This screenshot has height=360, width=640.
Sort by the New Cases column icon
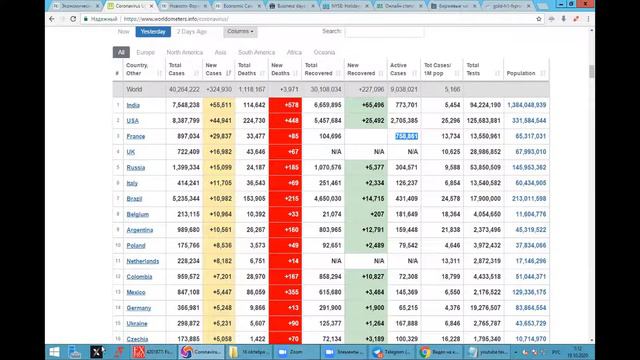(228, 73)
